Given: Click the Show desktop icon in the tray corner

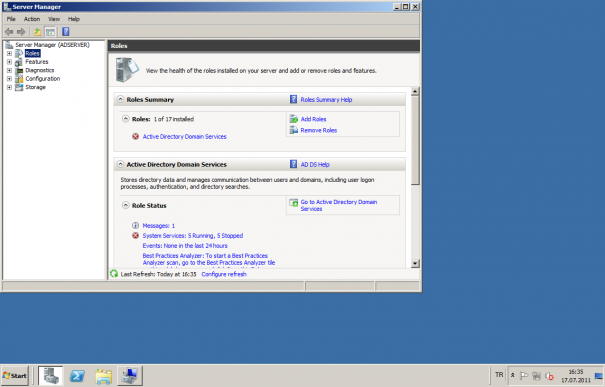Looking at the screenshot, I should (599, 376).
